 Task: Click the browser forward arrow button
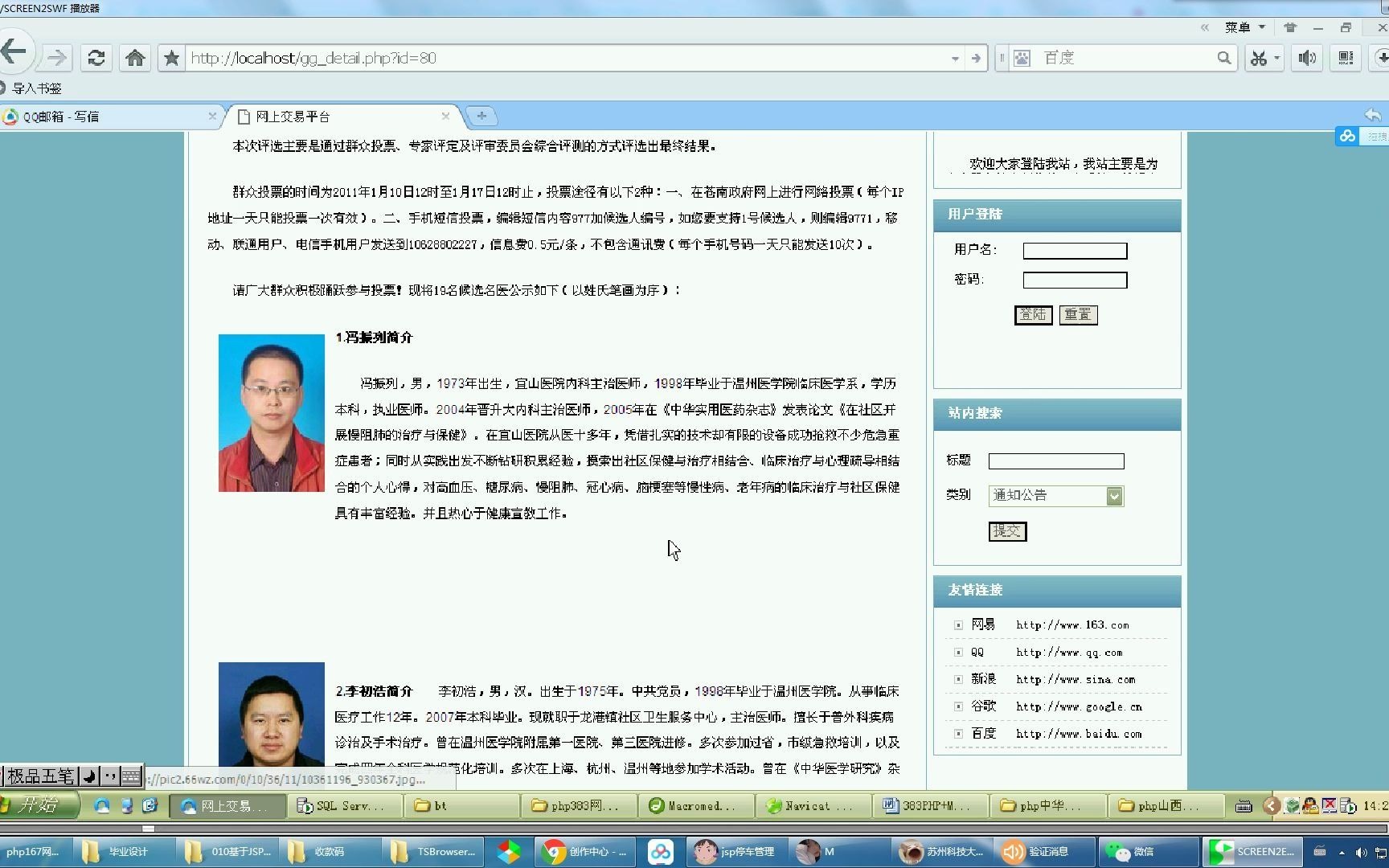[x=56, y=58]
